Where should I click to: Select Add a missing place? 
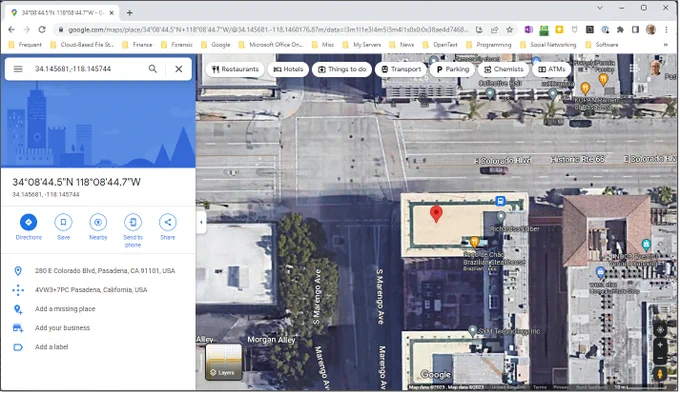pos(98,309)
